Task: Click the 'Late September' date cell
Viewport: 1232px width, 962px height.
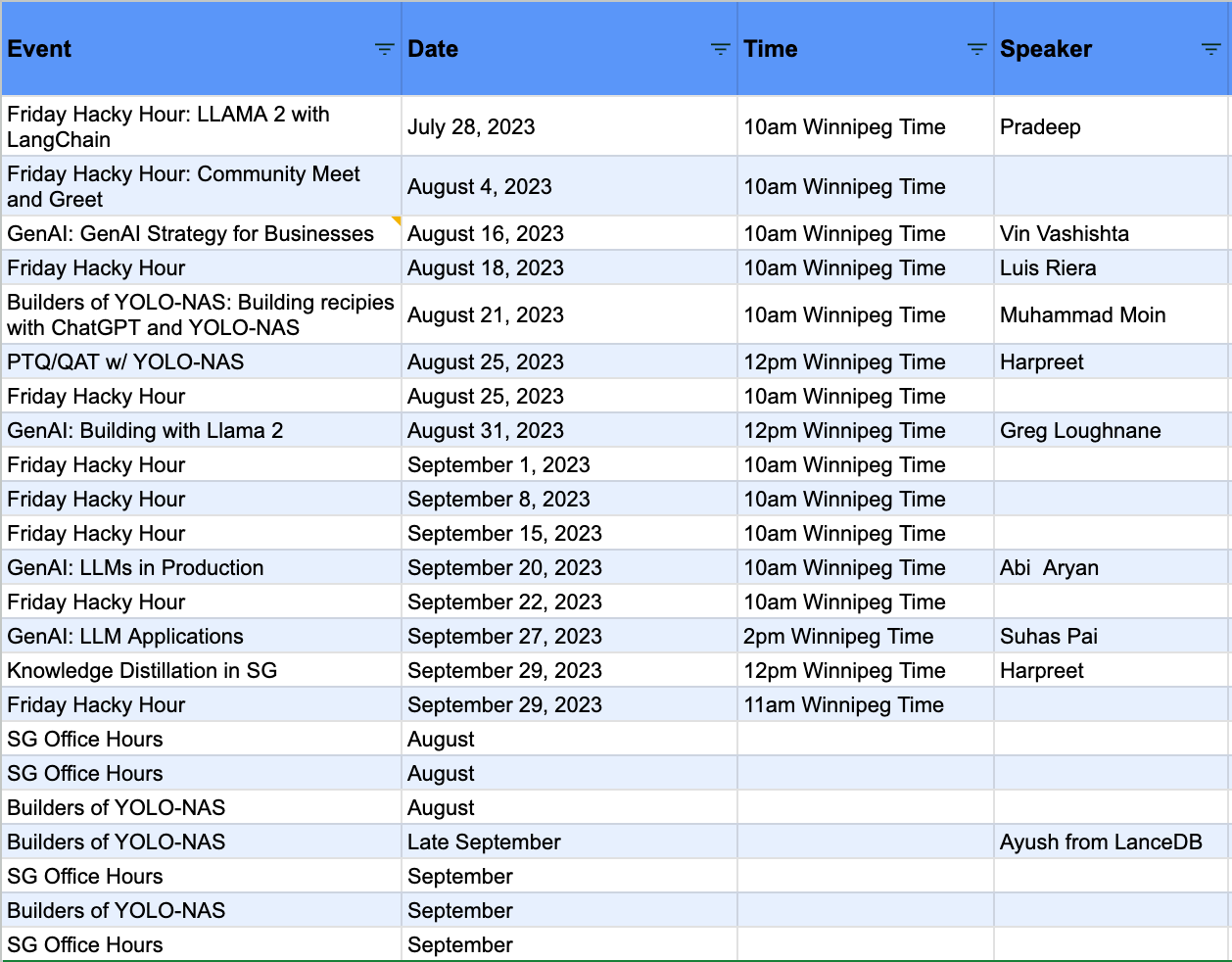Action: click(x=570, y=842)
